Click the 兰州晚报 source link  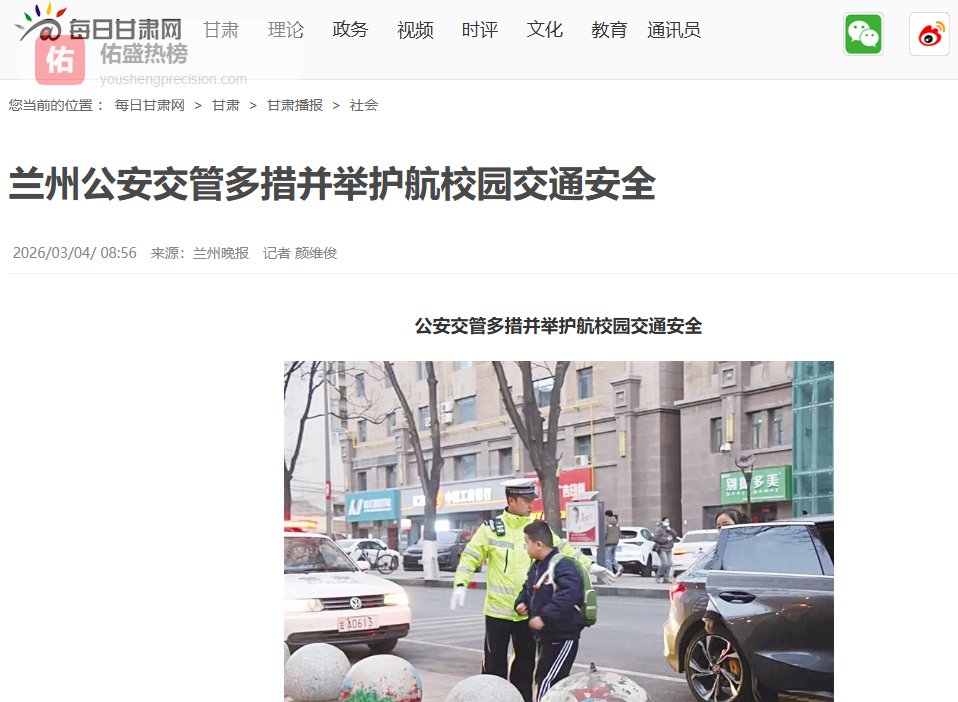pyautogui.click(x=221, y=253)
